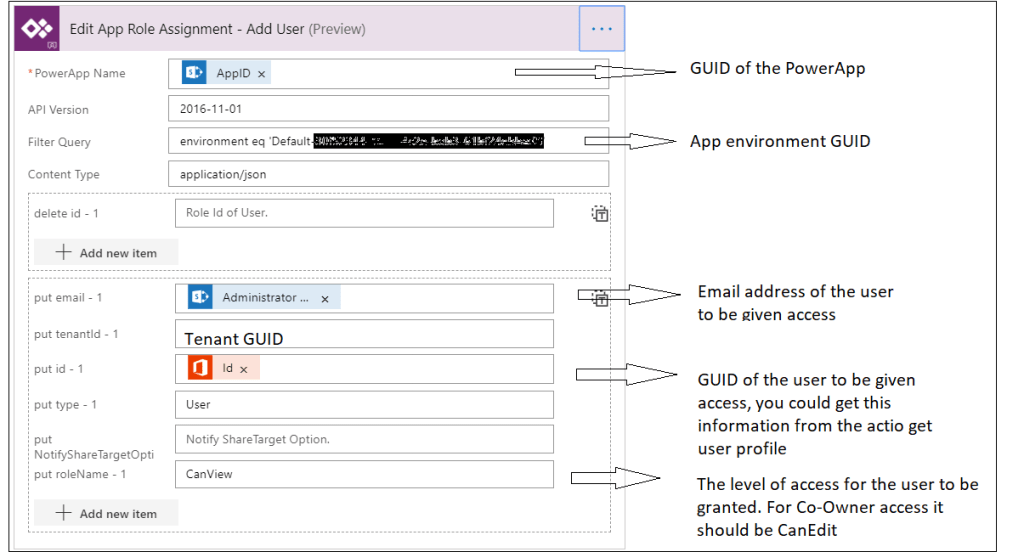
Task: Click the SharePoint icon in AppID token
Action: pyautogui.click(x=194, y=73)
